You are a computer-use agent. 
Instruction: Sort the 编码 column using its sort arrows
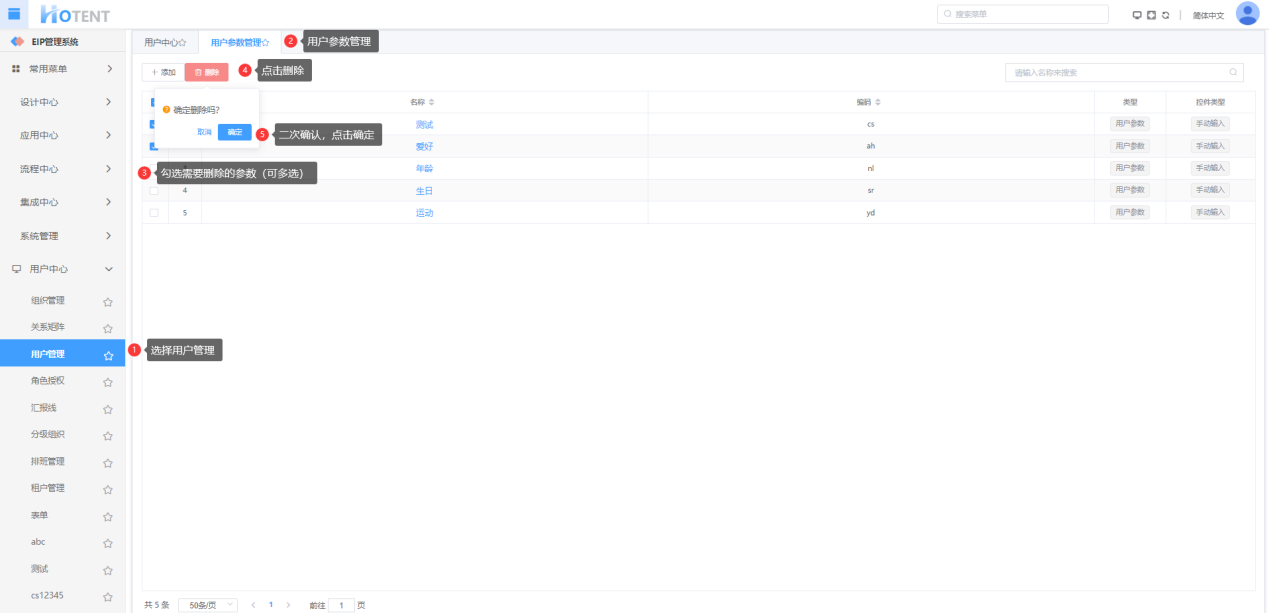[877, 102]
